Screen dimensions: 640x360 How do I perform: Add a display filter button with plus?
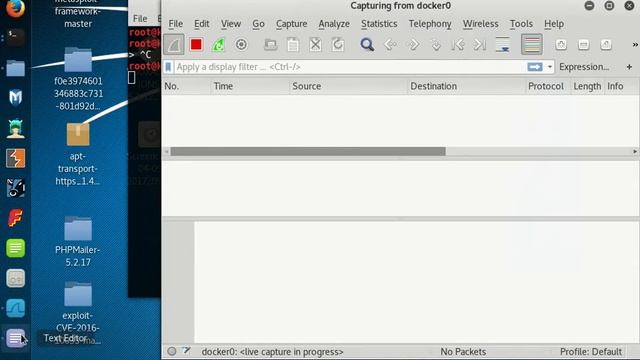click(x=629, y=67)
